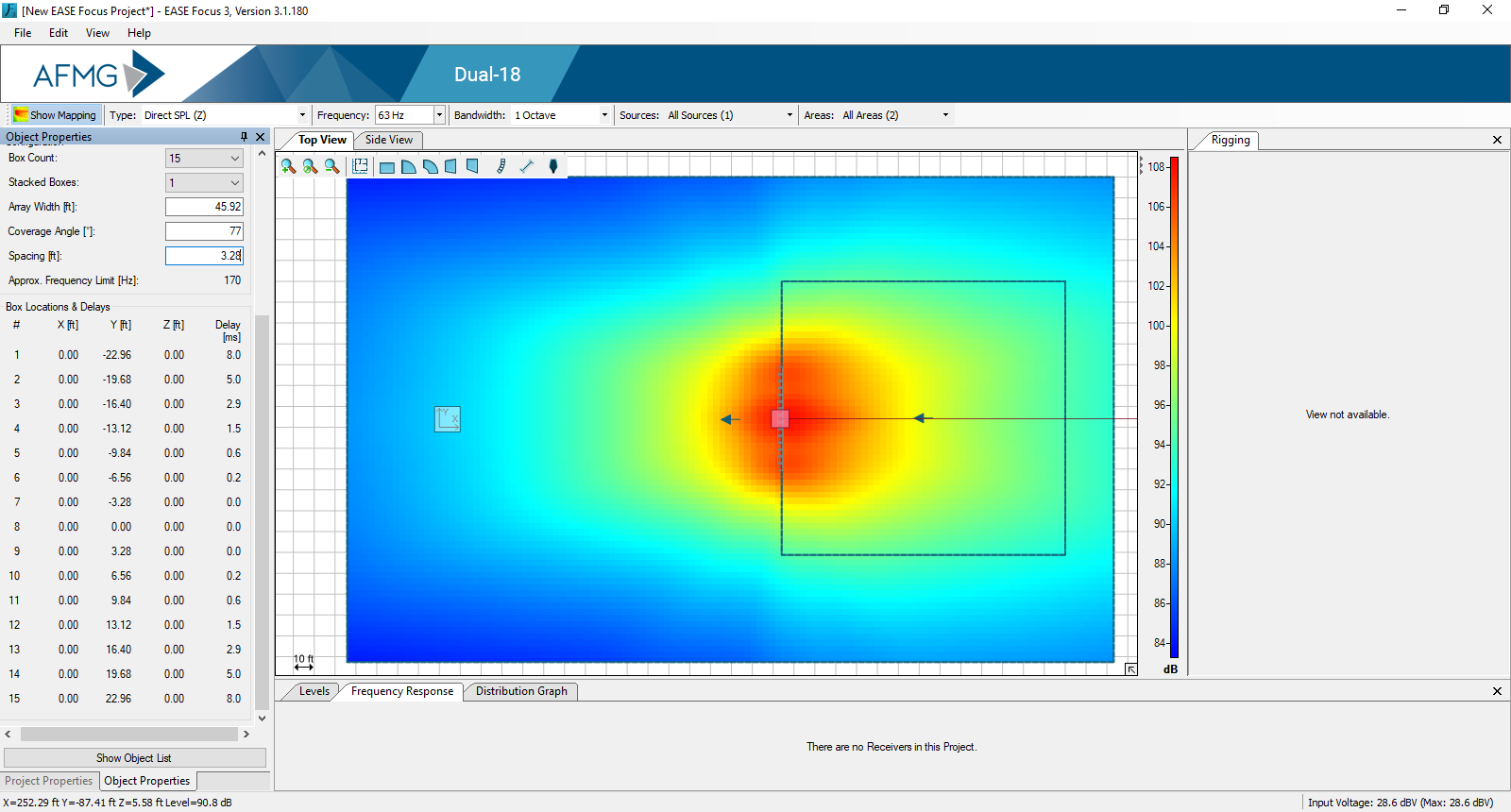Select the receiver microphone tool

tap(553, 166)
